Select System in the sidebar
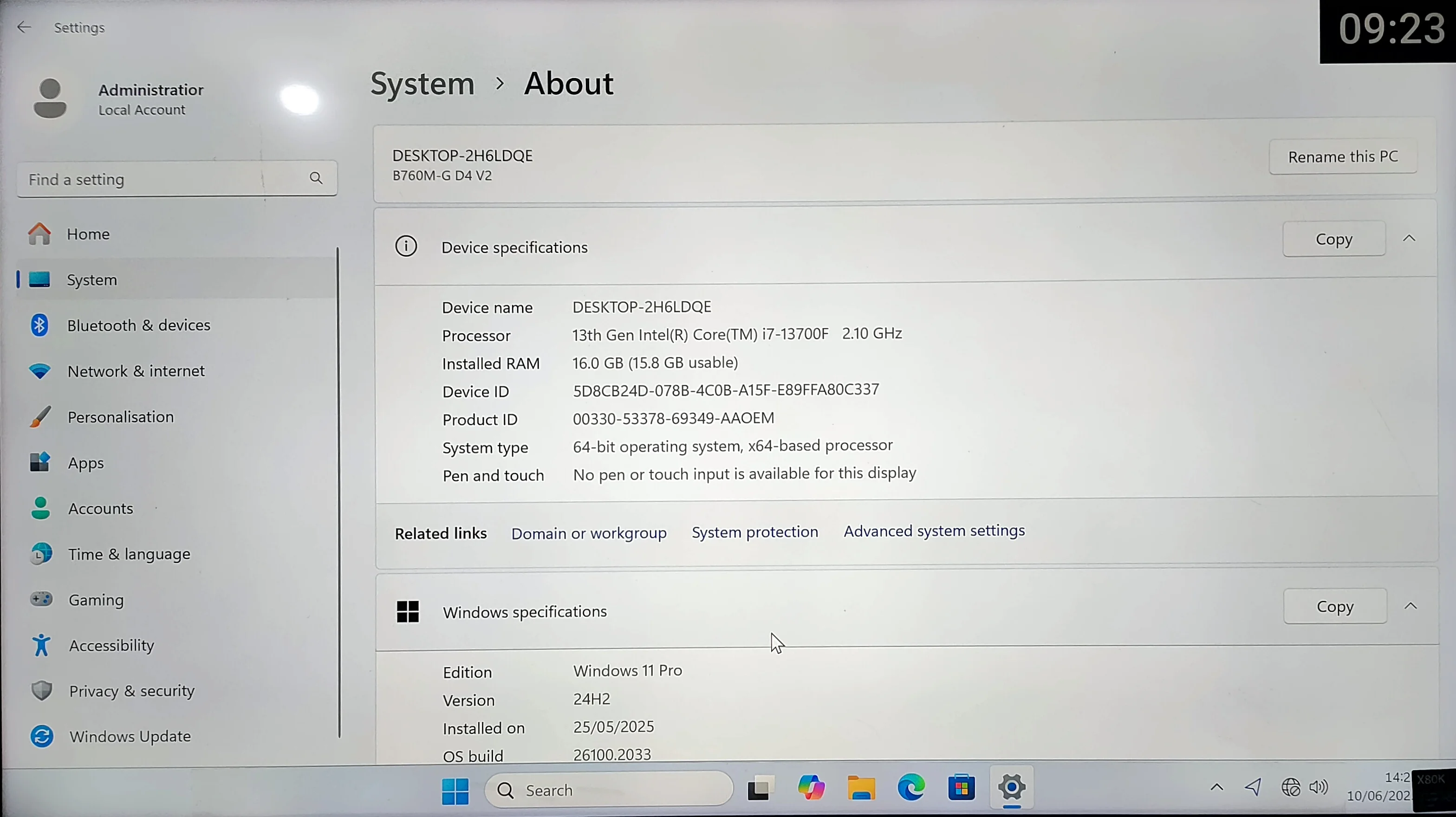 click(x=175, y=279)
